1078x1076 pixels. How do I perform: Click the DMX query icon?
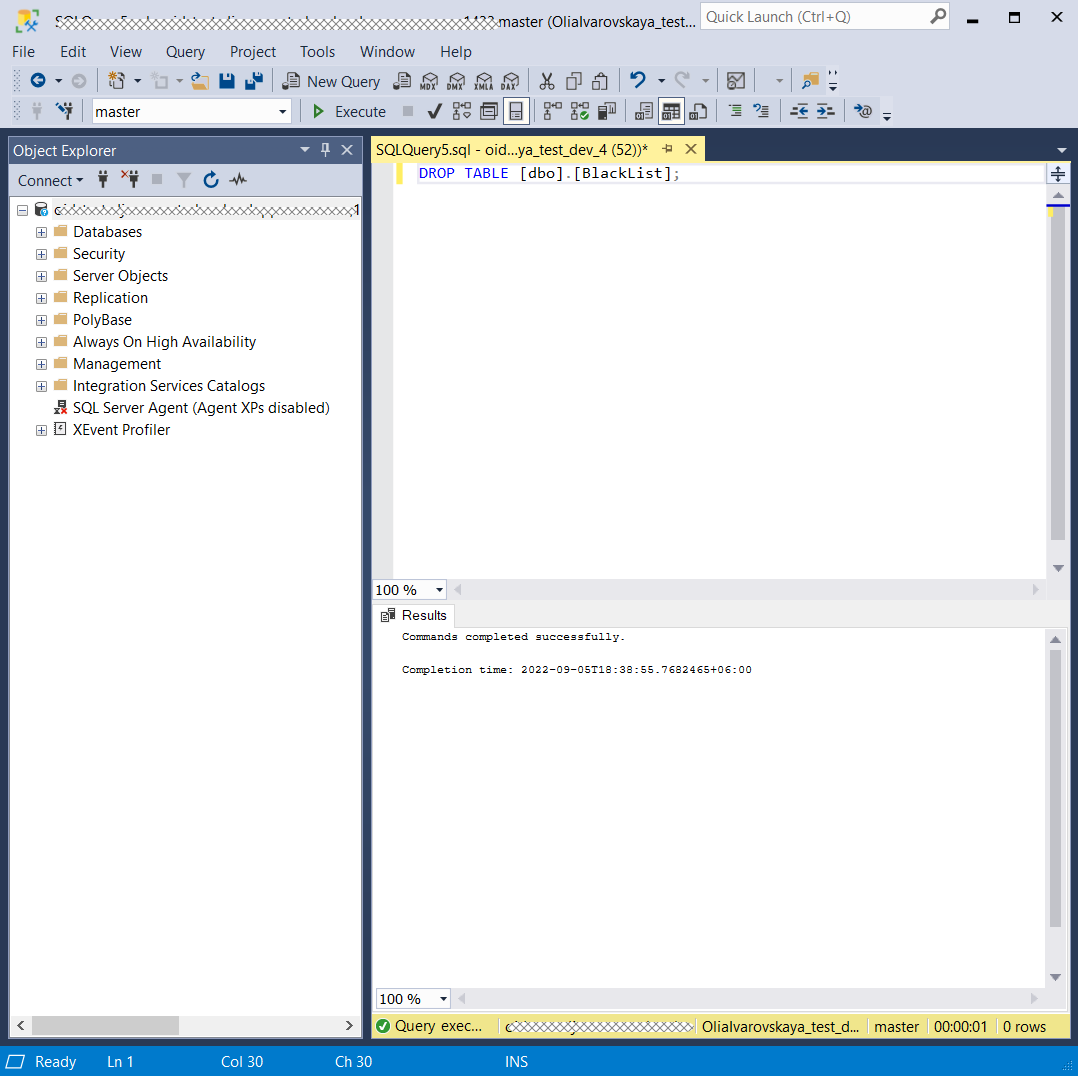tap(456, 81)
